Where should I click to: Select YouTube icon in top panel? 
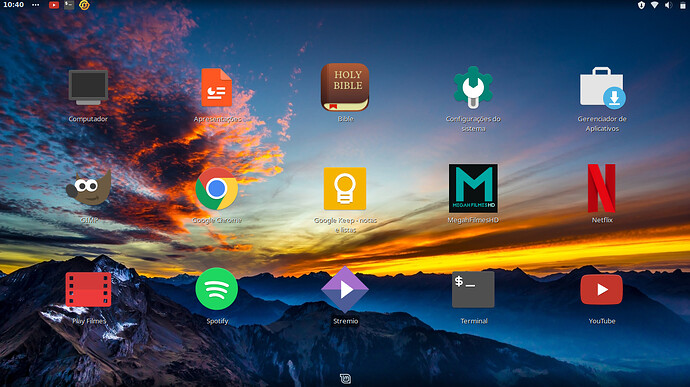tap(54, 5)
